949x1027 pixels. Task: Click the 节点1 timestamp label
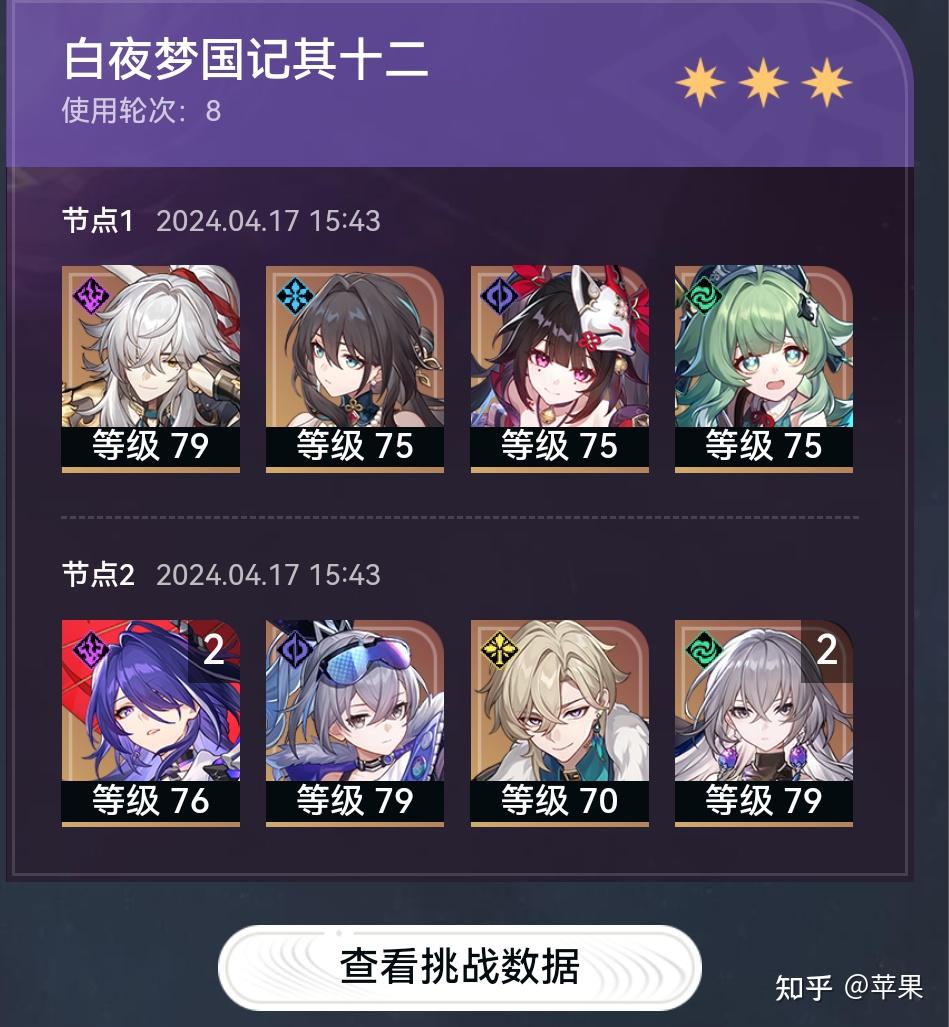(x=268, y=221)
